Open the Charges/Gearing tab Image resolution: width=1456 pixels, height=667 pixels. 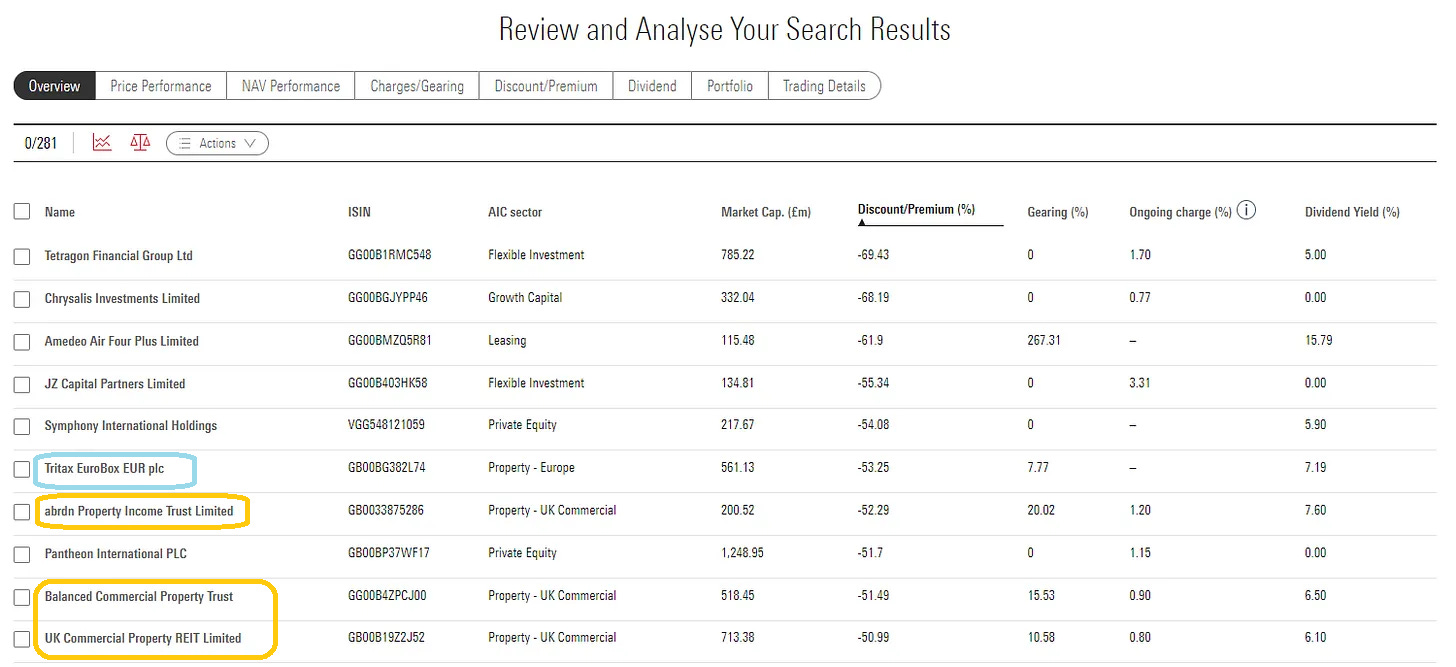point(417,86)
